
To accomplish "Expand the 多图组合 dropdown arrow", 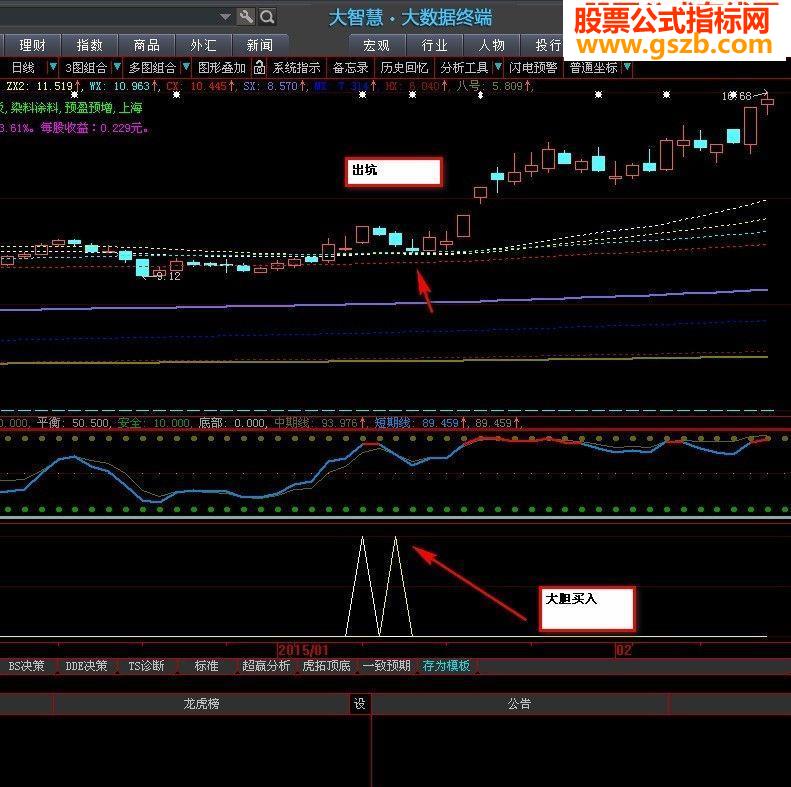I will 186,67.
